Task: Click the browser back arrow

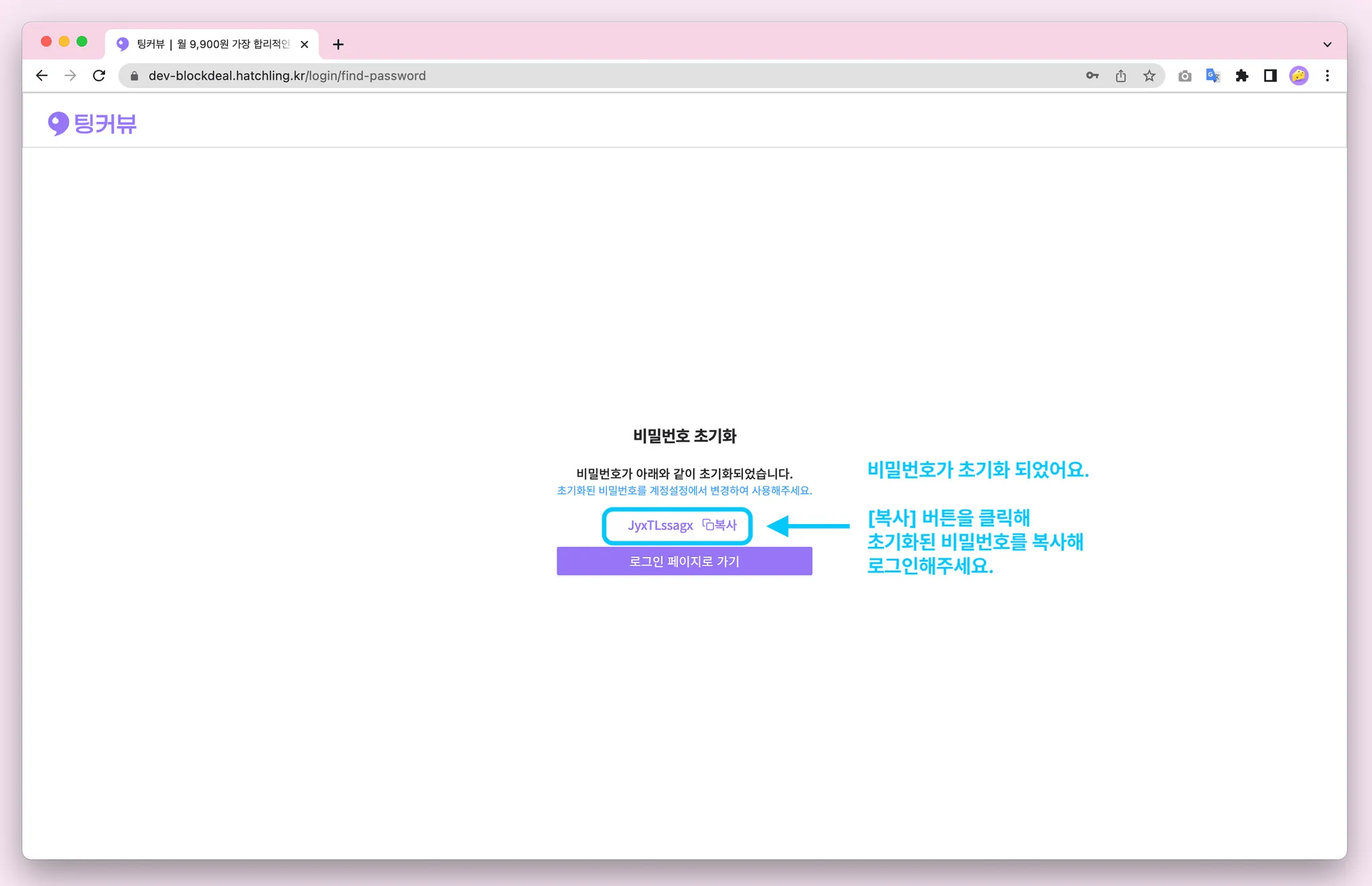Action: pos(42,76)
